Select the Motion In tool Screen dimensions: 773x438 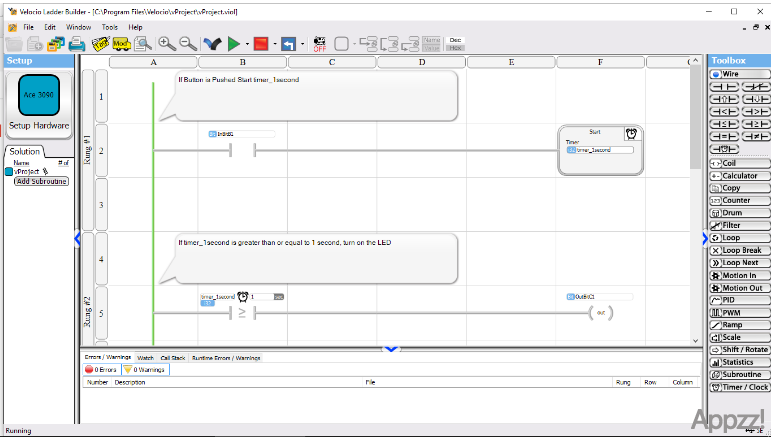739,275
